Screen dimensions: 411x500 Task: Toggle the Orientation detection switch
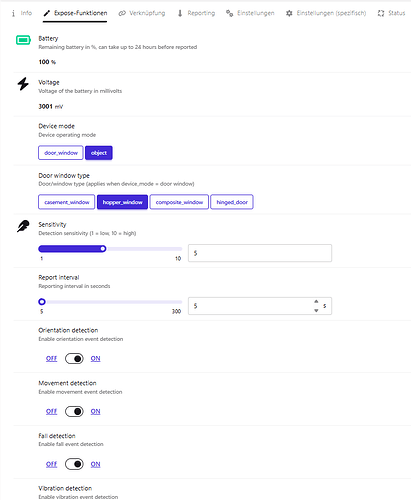74,359
